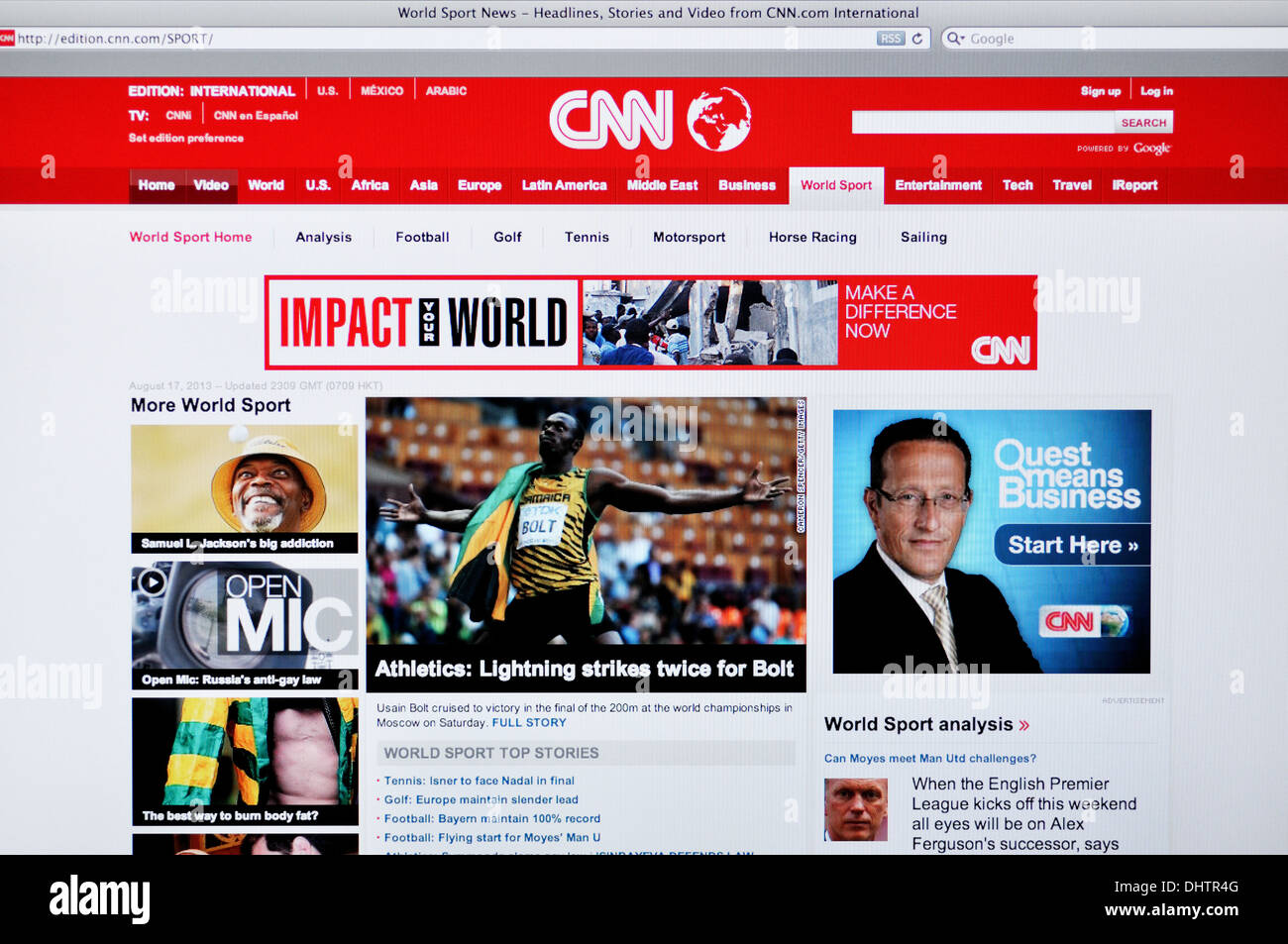This screenshot has height=944, width=1288.
Task: Select the World Sport tab
Action: click(x=836, y=185)
